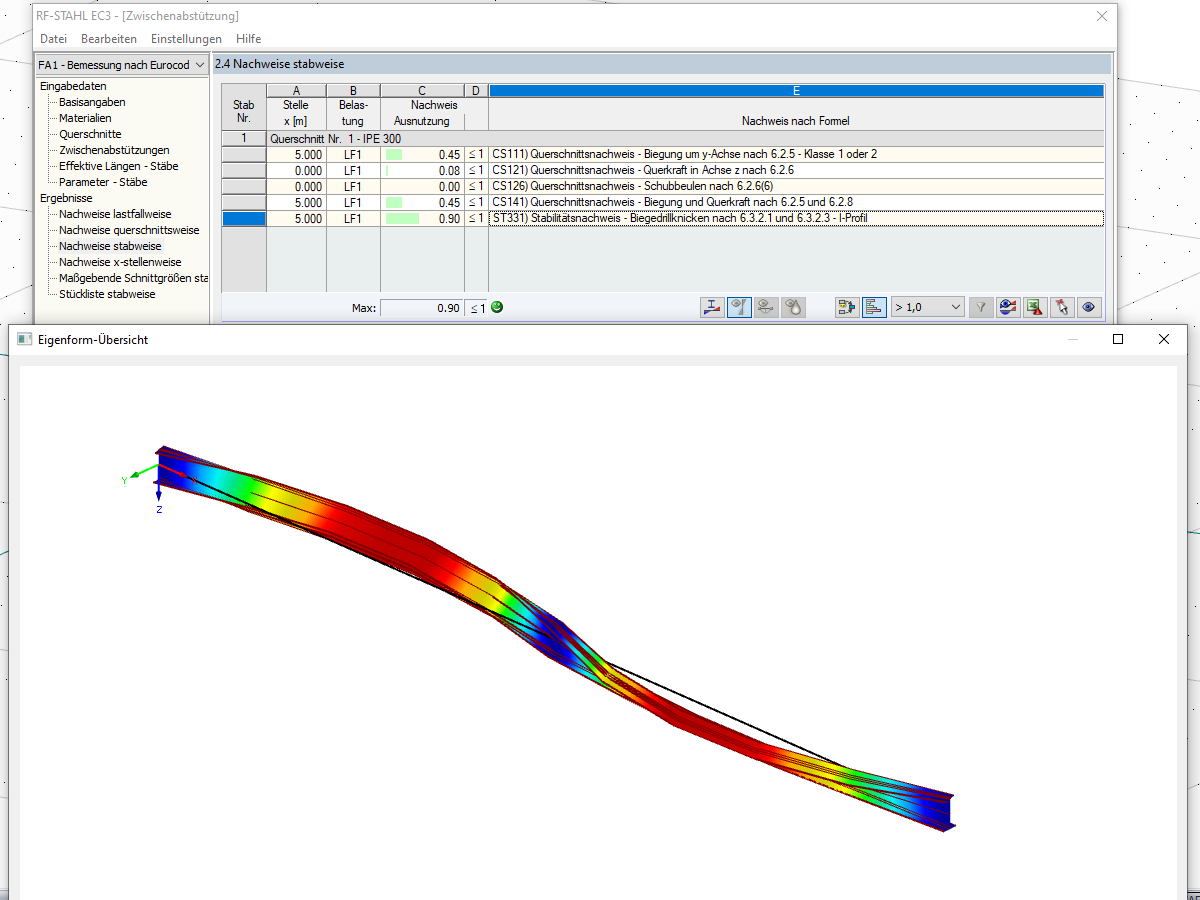Click the blue eye view mode icon
1200x900 pixels.
coord(1089,308)
